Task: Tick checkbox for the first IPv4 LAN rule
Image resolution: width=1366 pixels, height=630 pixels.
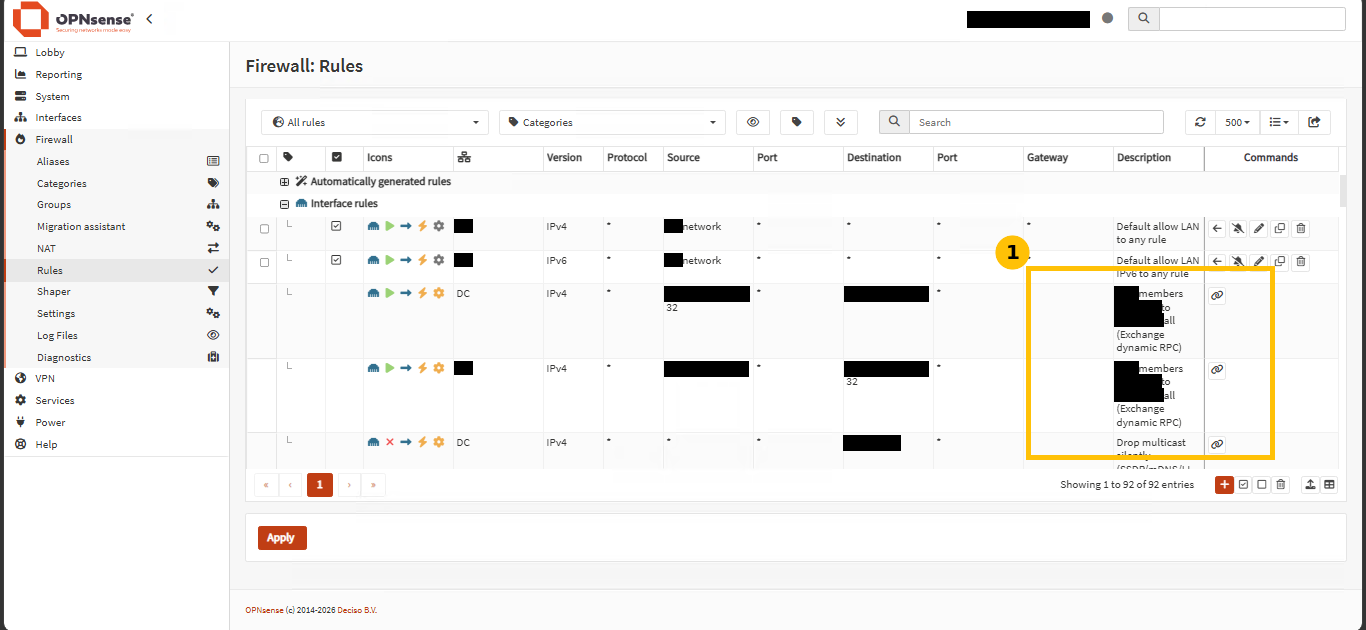Action: pyautogui.click(x=264, y=229)
